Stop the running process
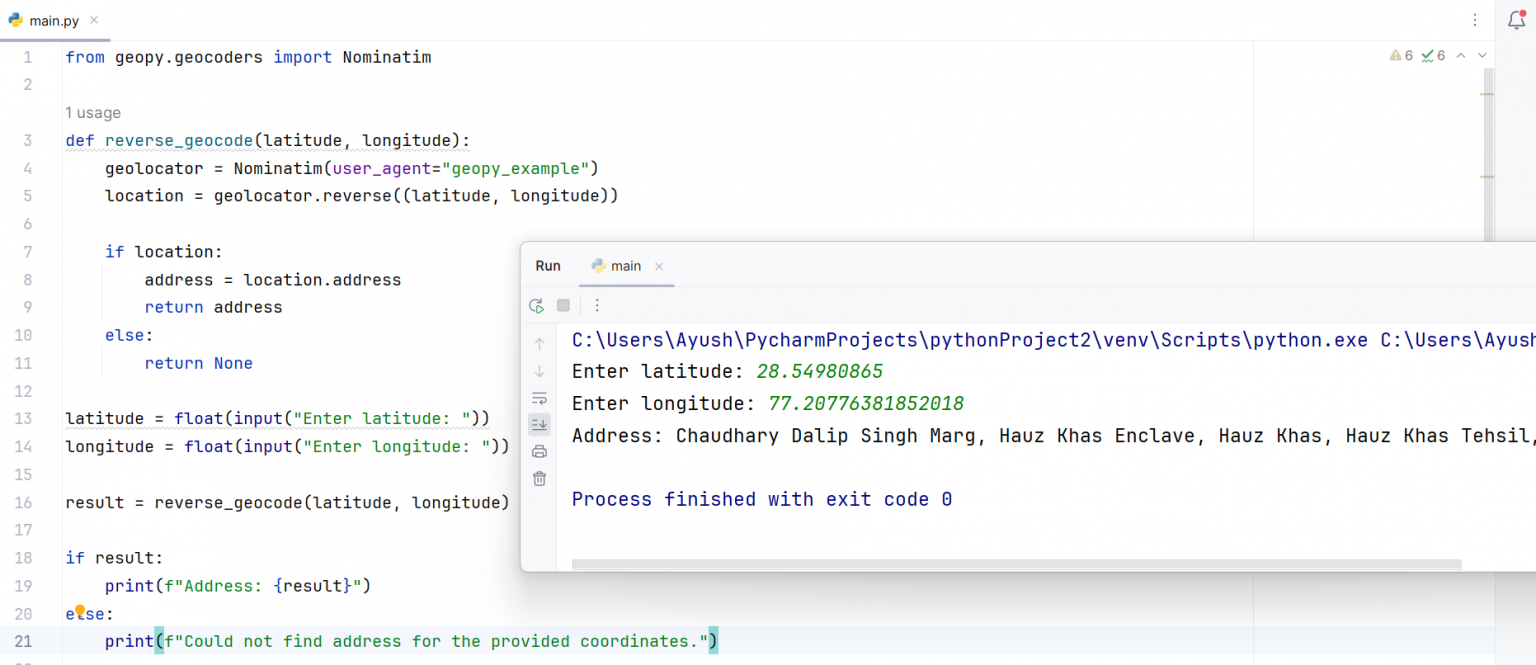Screen dimensions: 1536x665 [x=563, y=304]
